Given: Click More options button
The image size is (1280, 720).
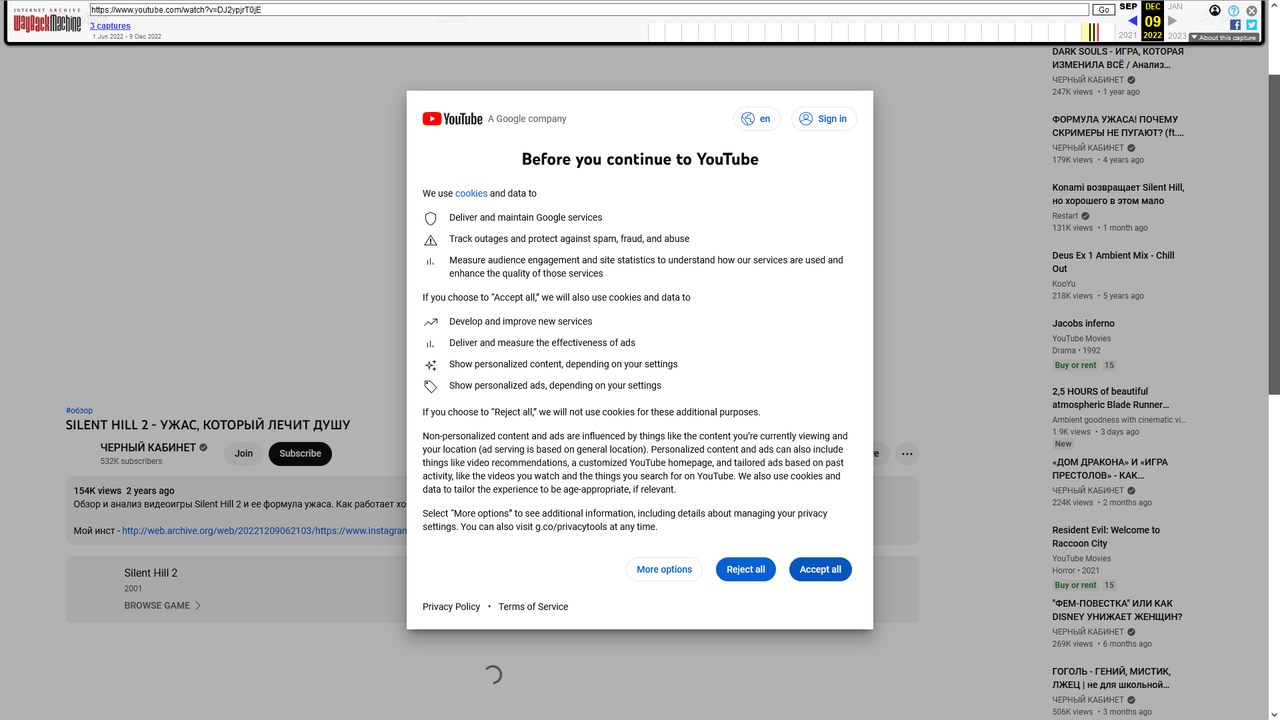Looking at the screenshot, I should pos(664,569).
